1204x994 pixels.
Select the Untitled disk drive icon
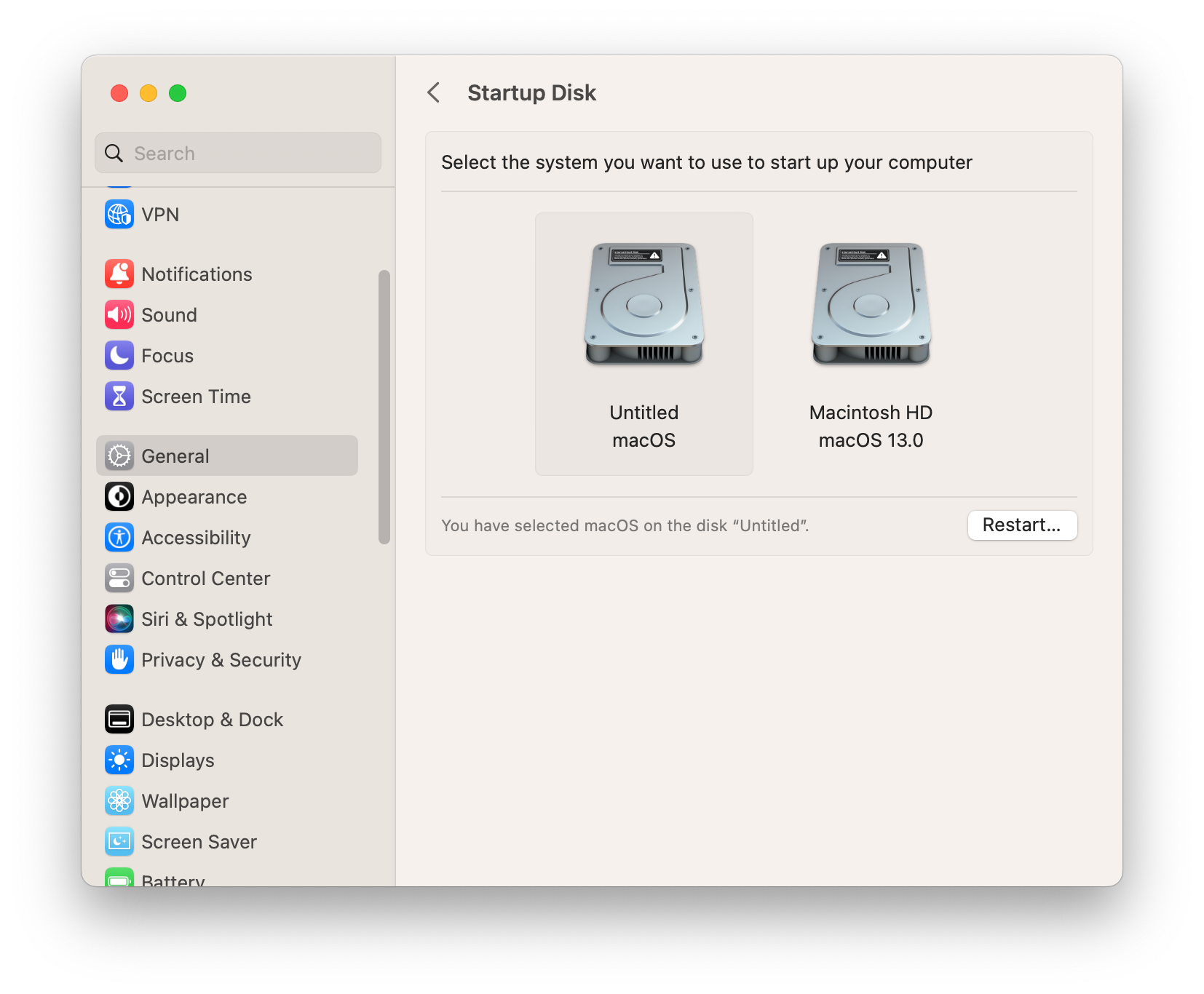[x=644, y=303]
